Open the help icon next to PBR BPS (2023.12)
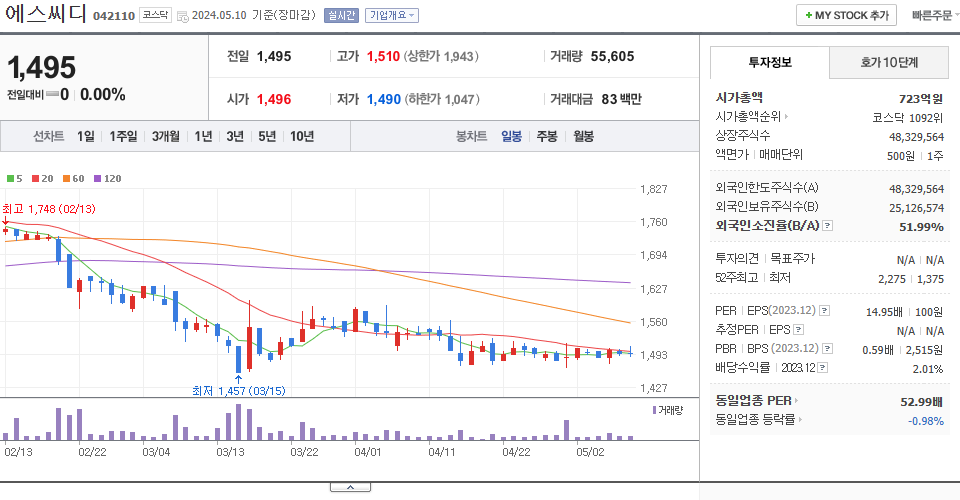960x500 pixels. click(827, 349)
